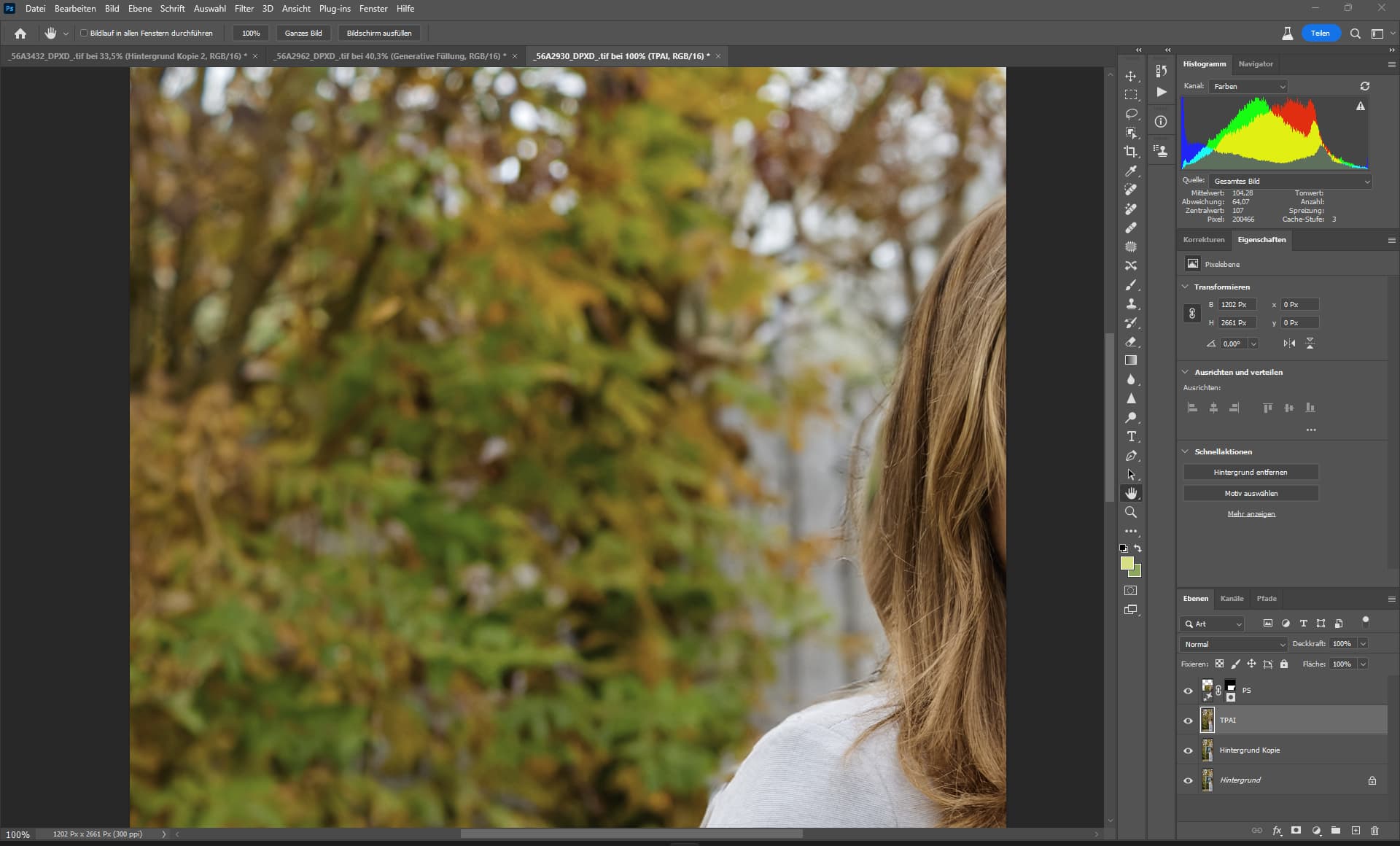Enable Bildlauf in allen Fenstern checkbox
Screen dimensions: 1400x846
point(84,33)
